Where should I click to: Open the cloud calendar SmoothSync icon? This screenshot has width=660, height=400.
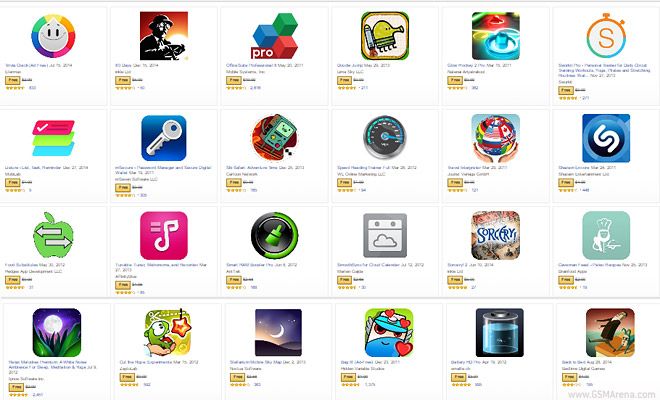pyautogui.click(x=385, y=235)
